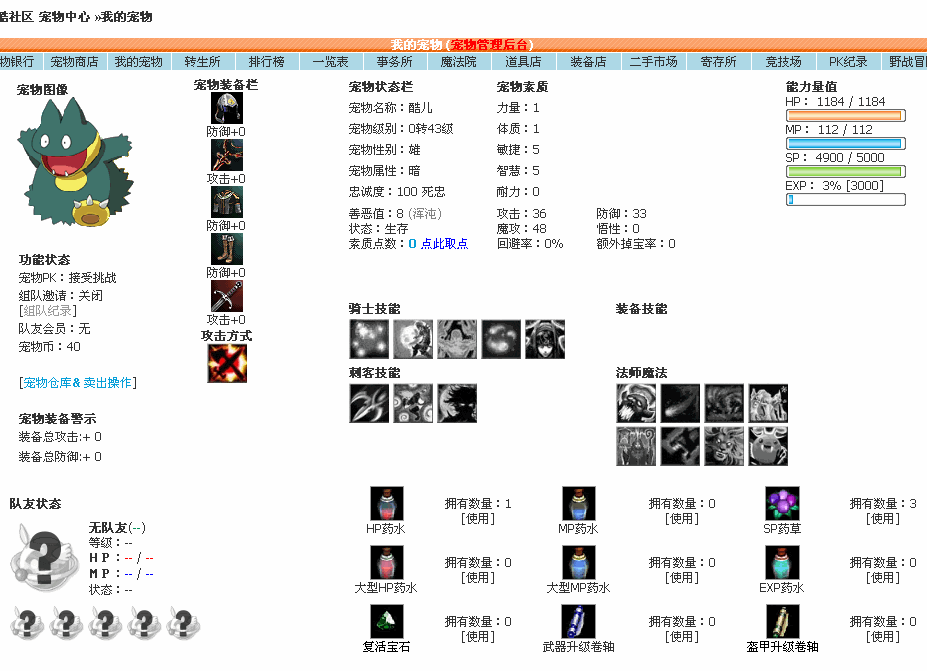The width and height of the screenshot is (927, 671).
Task: Select the 武器升级卷轴 scroll icon
Action: [x=579, y=621]
